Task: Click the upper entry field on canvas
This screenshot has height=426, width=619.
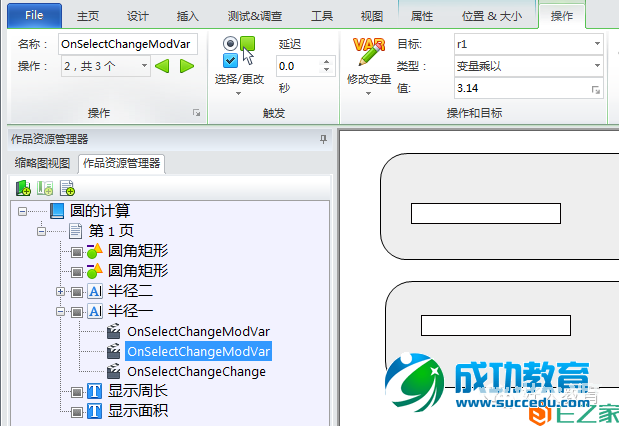Action: (486, 214)
